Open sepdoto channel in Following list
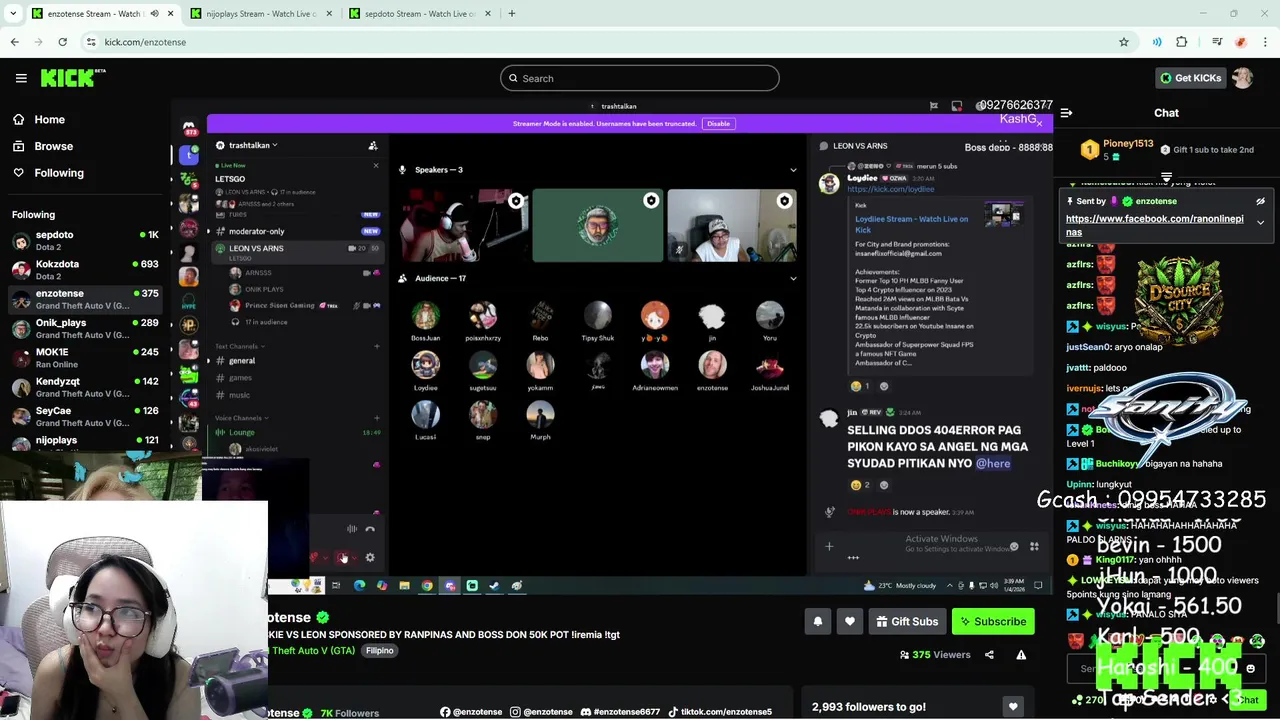This screenshot has height=720, width=1280. point(85,241)
